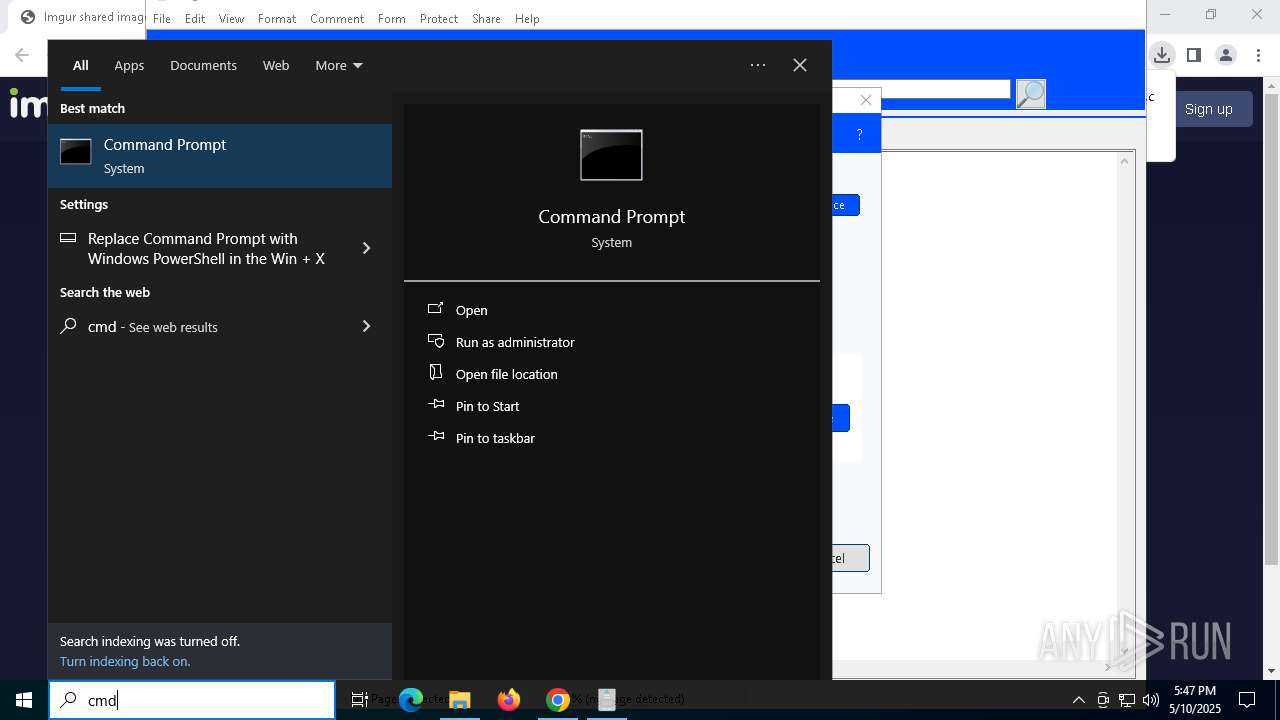Image resolution: width=1280 pixels, height=720 pixels.
Task: Click the search field in background app toolbar
Action: pyautogui.click(x=921, y=90)
